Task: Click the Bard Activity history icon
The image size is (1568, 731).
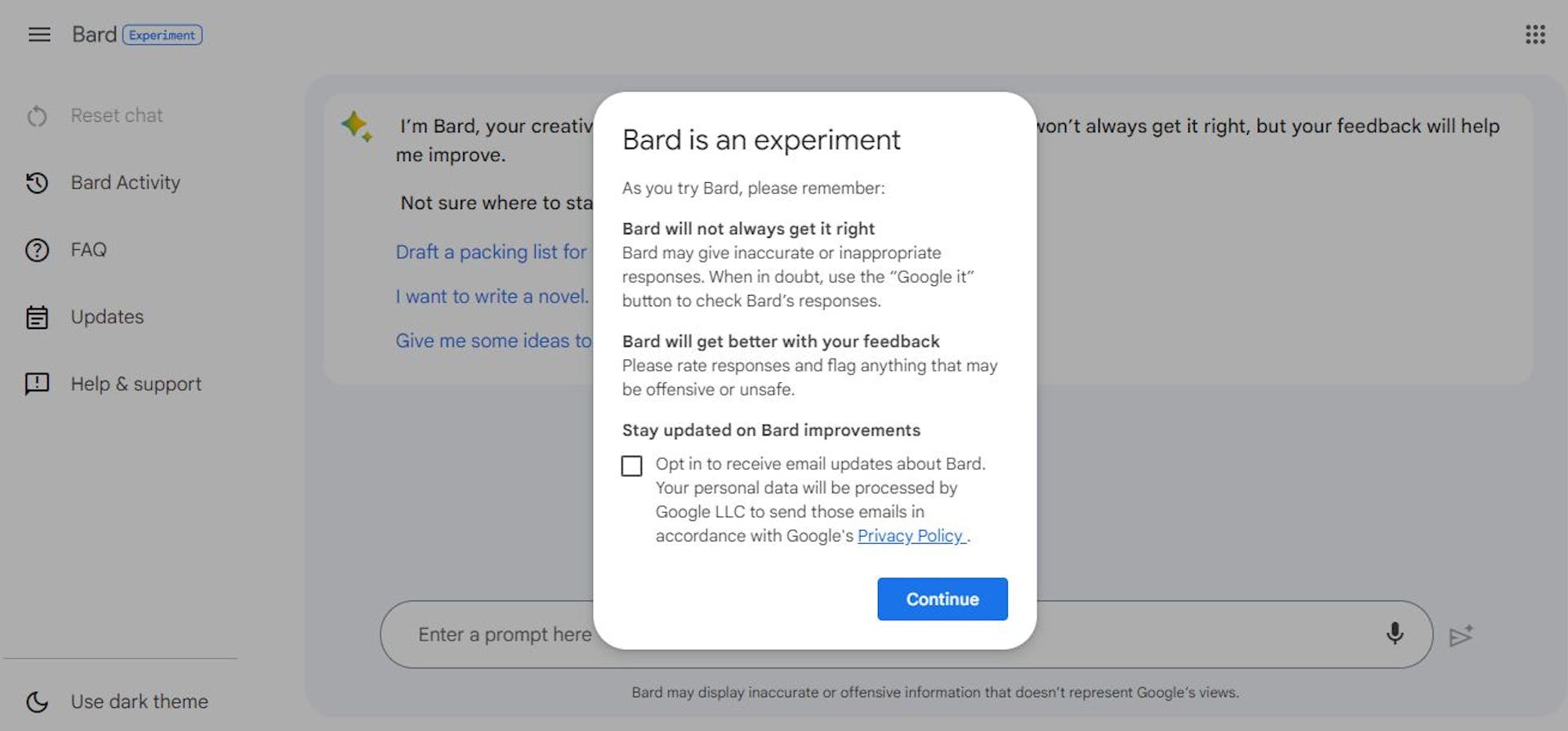Action: (37, 183)
